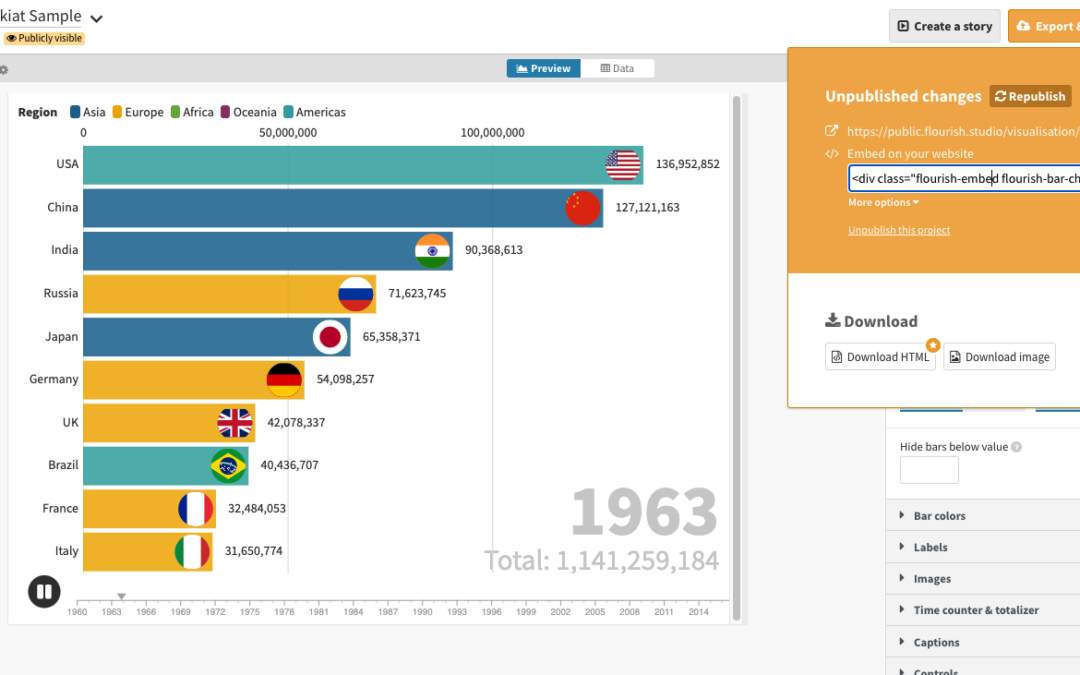This screenshot has width=1080, height=675.
Task: Toggle the Americas region legend item
Action: pos(314,112)
